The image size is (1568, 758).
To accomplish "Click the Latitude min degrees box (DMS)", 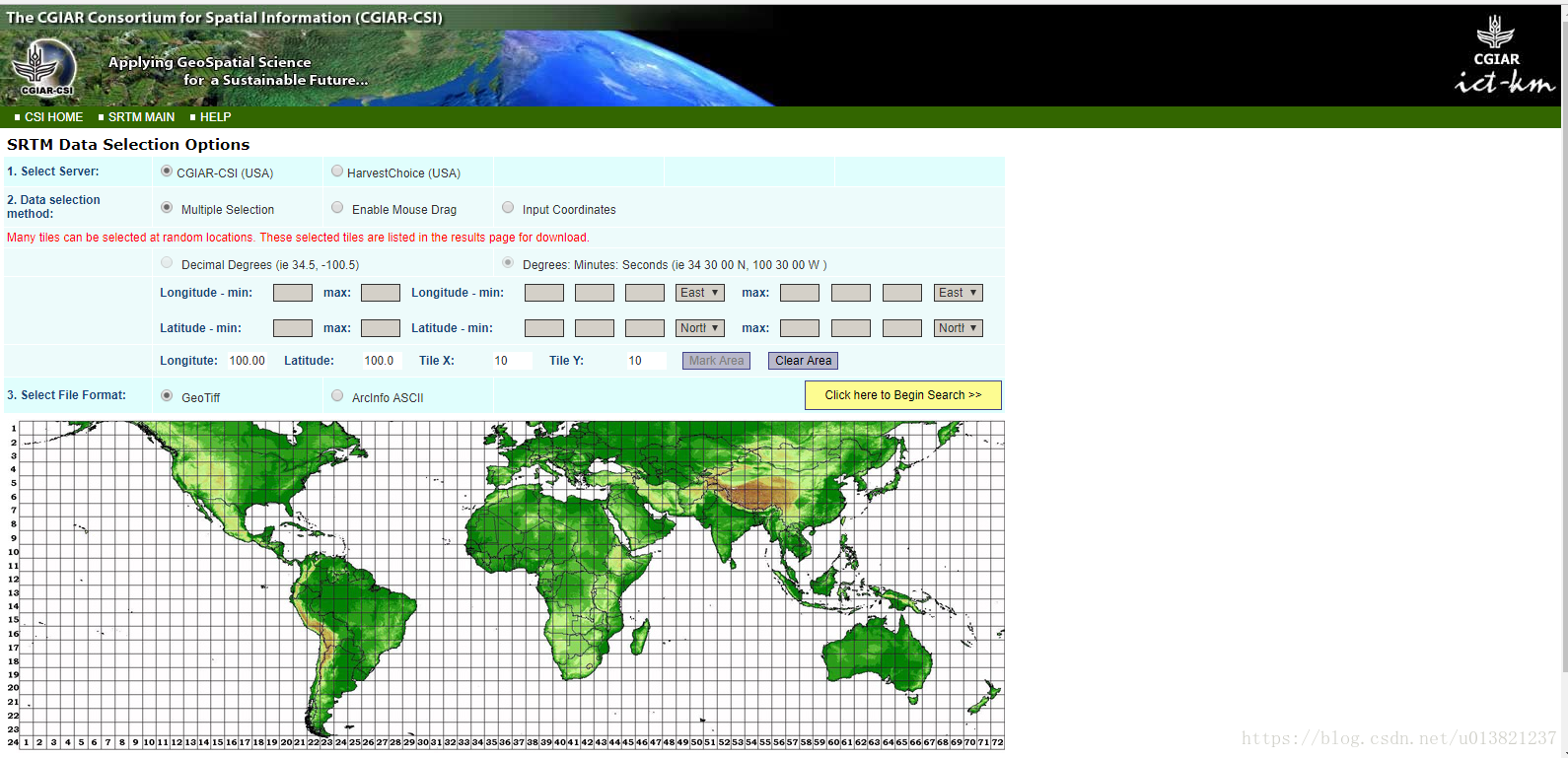I will point(544,328).
